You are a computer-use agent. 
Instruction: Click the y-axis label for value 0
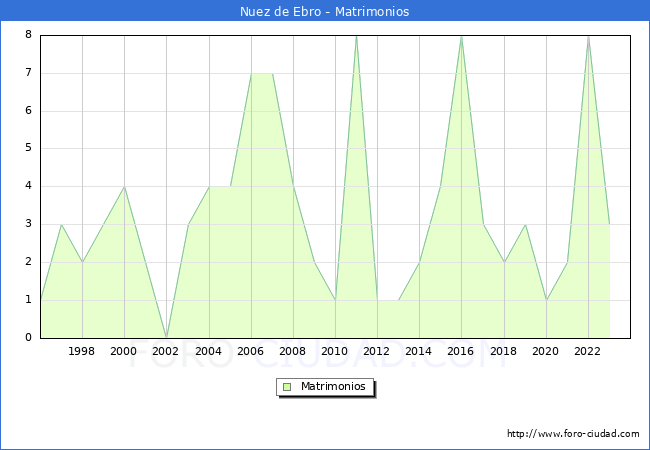pos(29,338)
